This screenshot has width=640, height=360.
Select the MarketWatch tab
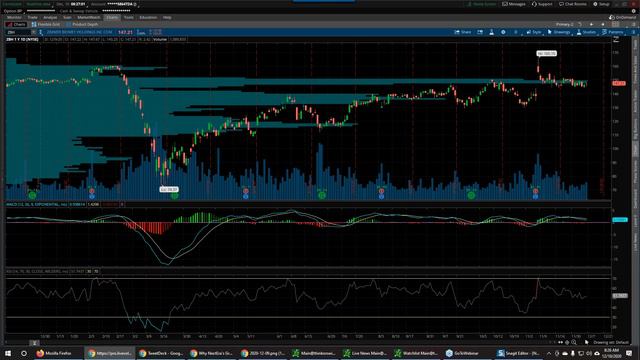[x=89, y=18]
